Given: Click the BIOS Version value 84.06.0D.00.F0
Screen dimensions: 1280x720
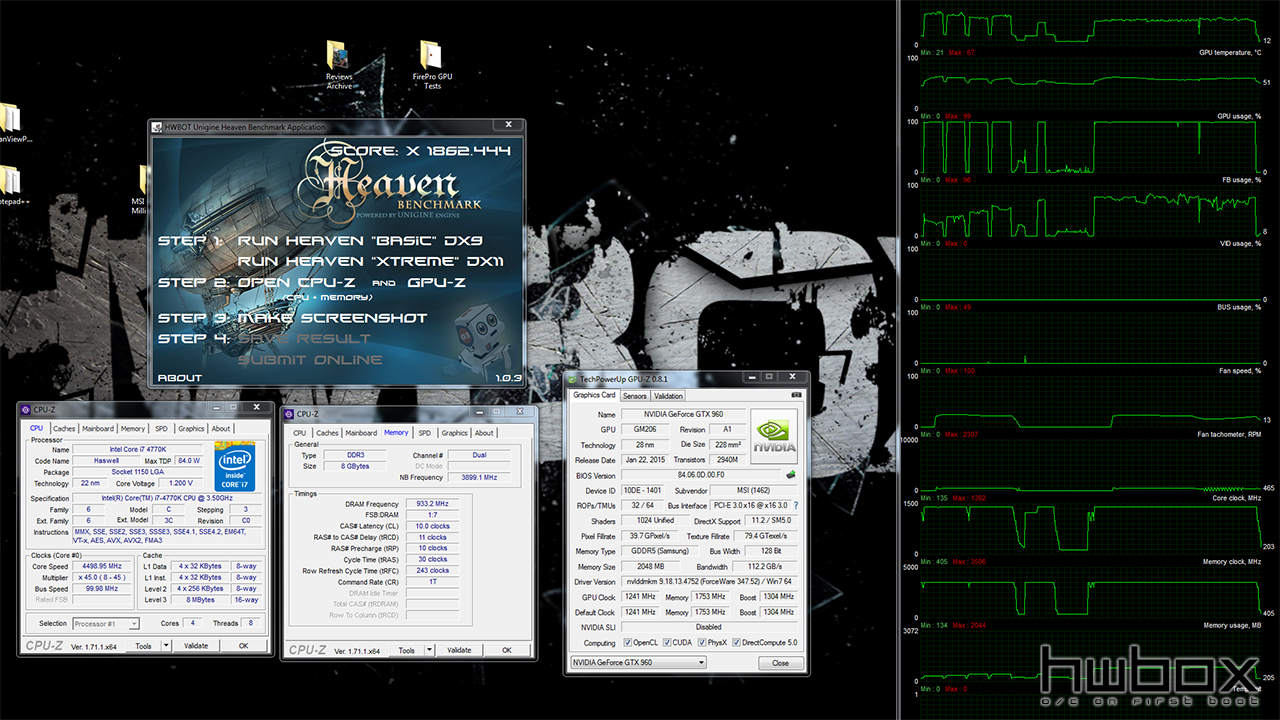Looking at the screenshot, I should (700, 475).
